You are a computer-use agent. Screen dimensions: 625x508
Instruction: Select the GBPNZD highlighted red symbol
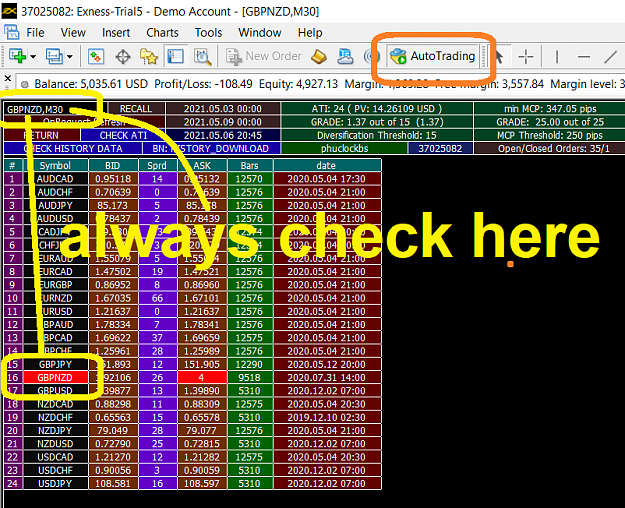[55, 377]
